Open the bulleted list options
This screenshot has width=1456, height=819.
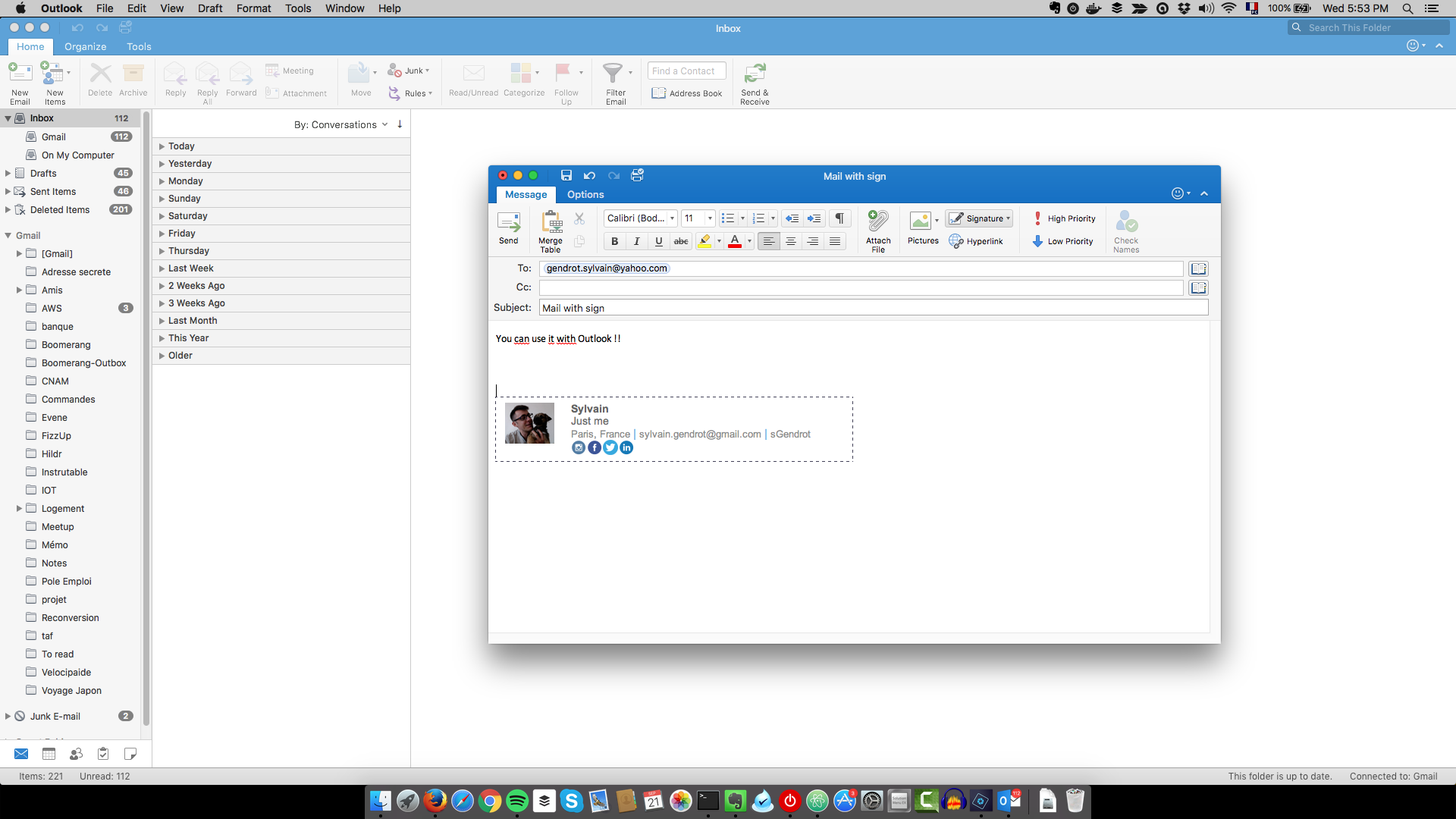[742, 218]
